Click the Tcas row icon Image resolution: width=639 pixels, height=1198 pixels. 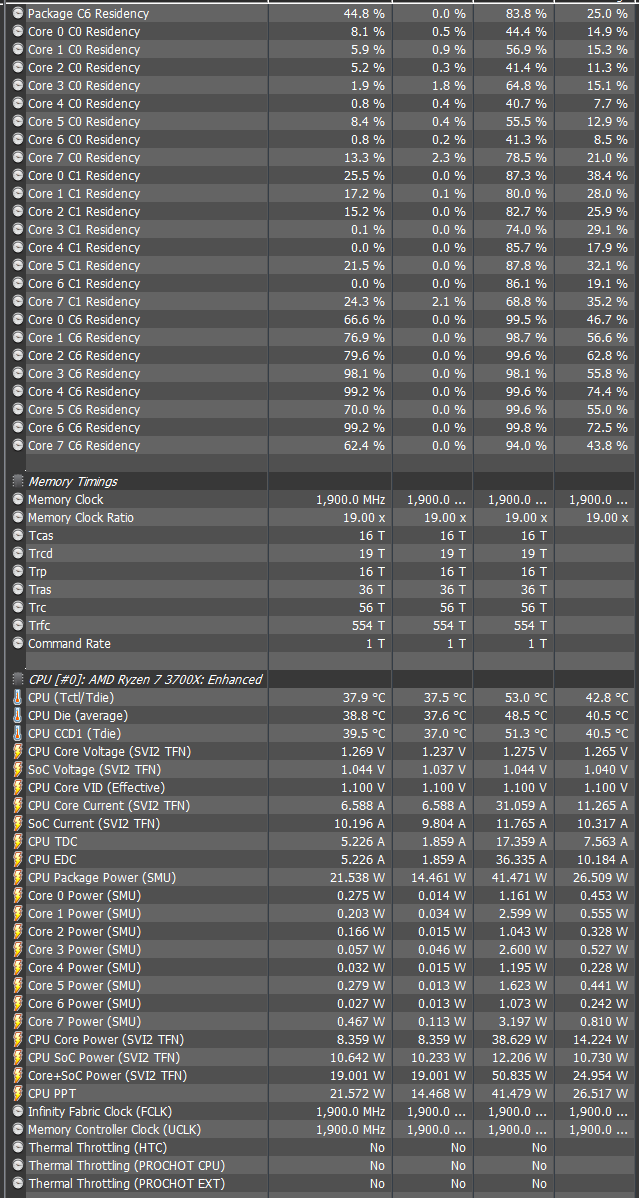click(x=18, y=536)
